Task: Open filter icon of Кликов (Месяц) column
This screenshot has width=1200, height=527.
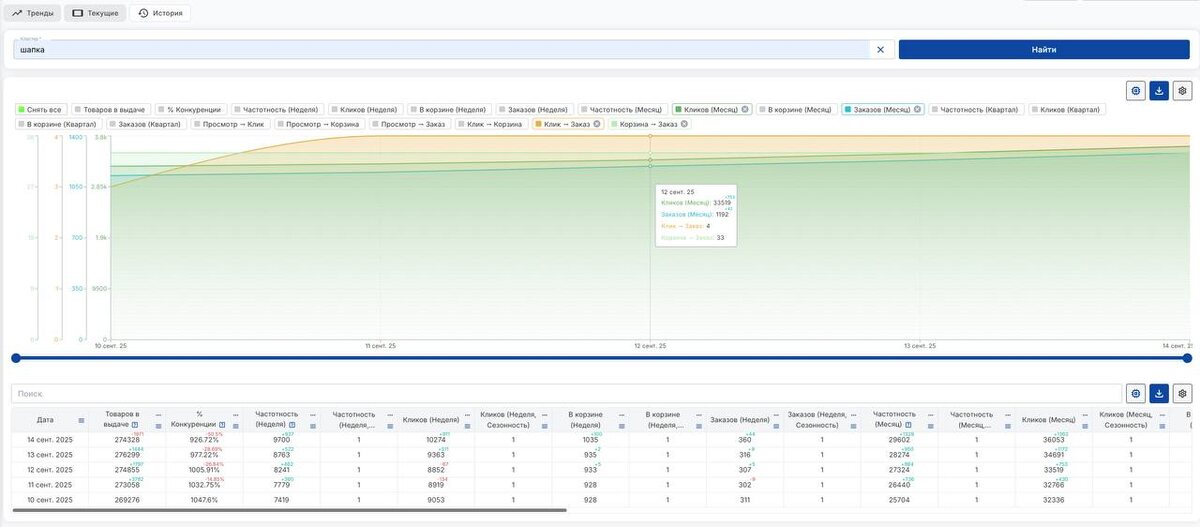Action: tap(1084, 426)
